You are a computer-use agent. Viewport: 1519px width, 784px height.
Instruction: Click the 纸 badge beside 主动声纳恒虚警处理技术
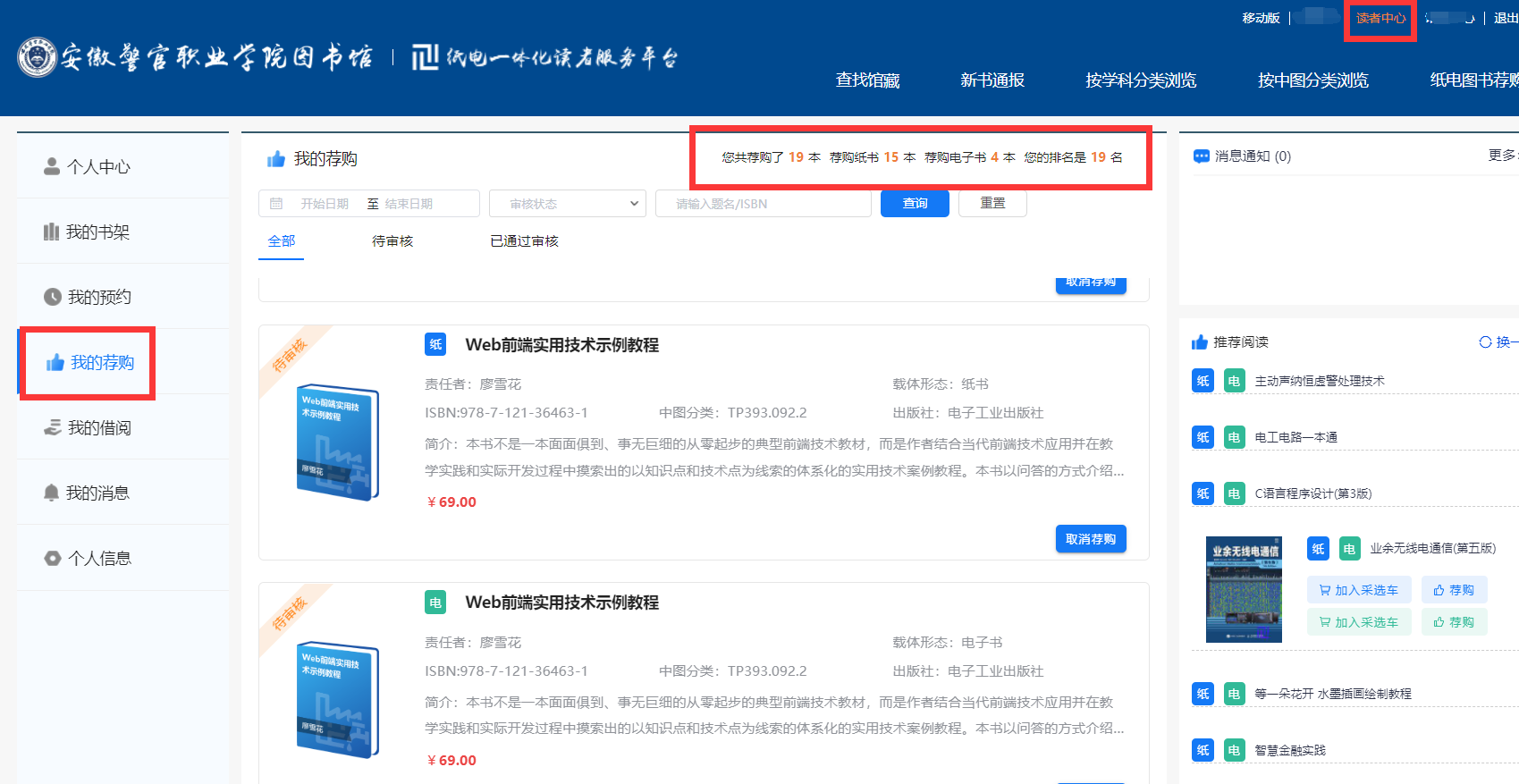pos(1203,381)
